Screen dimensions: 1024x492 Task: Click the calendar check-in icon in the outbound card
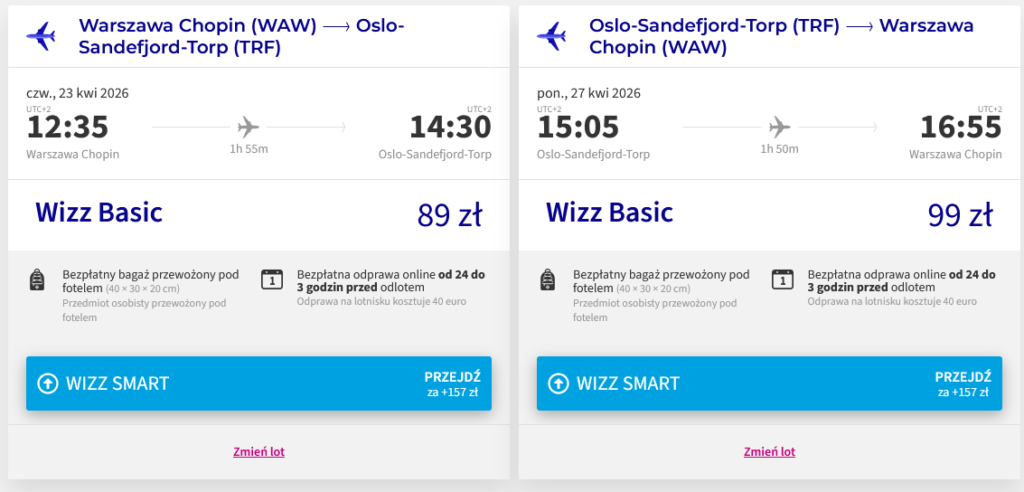(x=272, y=280)
